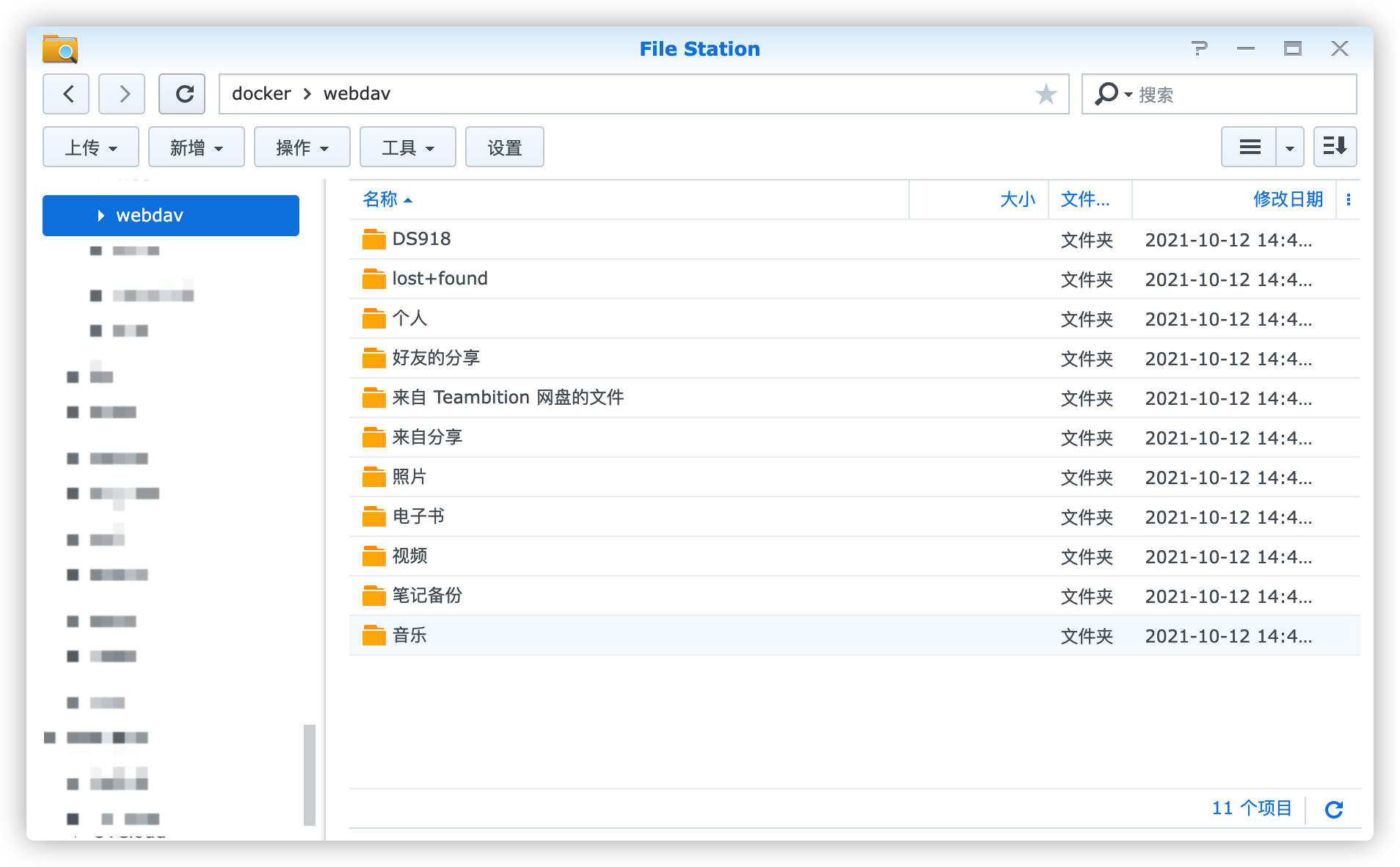
Task: Click the modified date of lost+found row
Action: pyautogui.click(x=1228, y=279)
